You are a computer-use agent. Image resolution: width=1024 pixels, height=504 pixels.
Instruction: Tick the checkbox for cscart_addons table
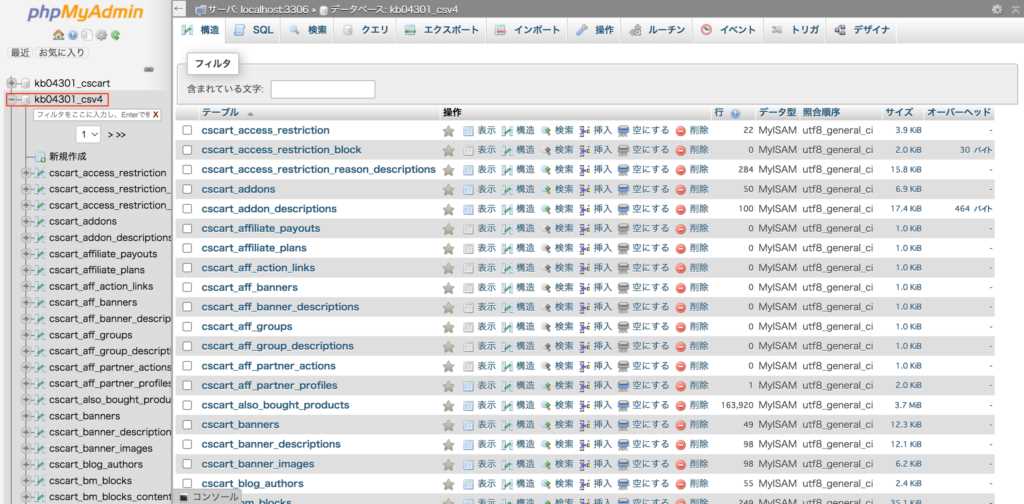187,189
